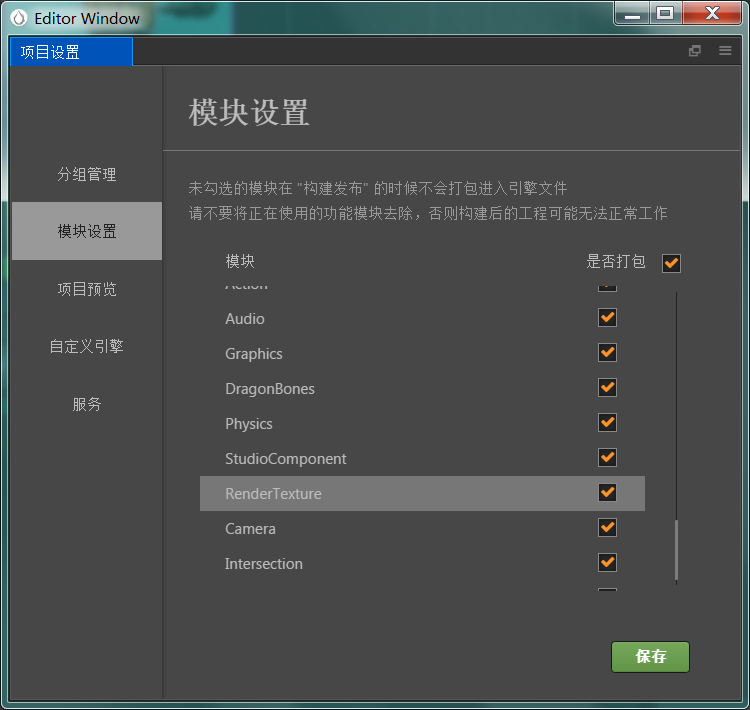Select the Camera module label

(x=250, y=529)
